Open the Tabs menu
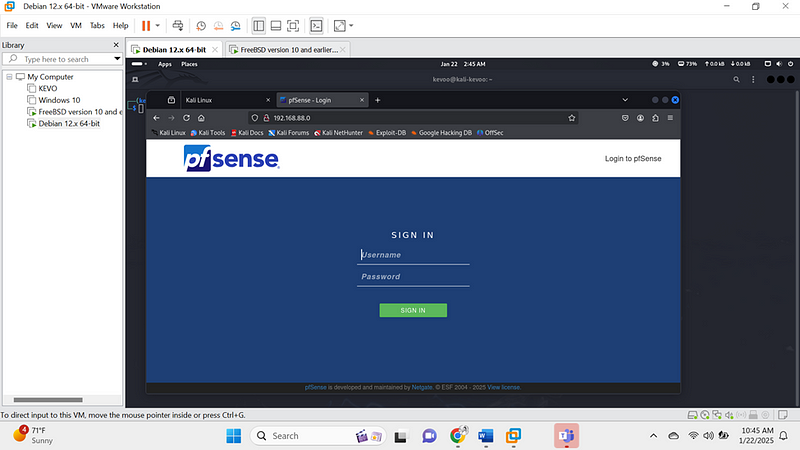 97,26
